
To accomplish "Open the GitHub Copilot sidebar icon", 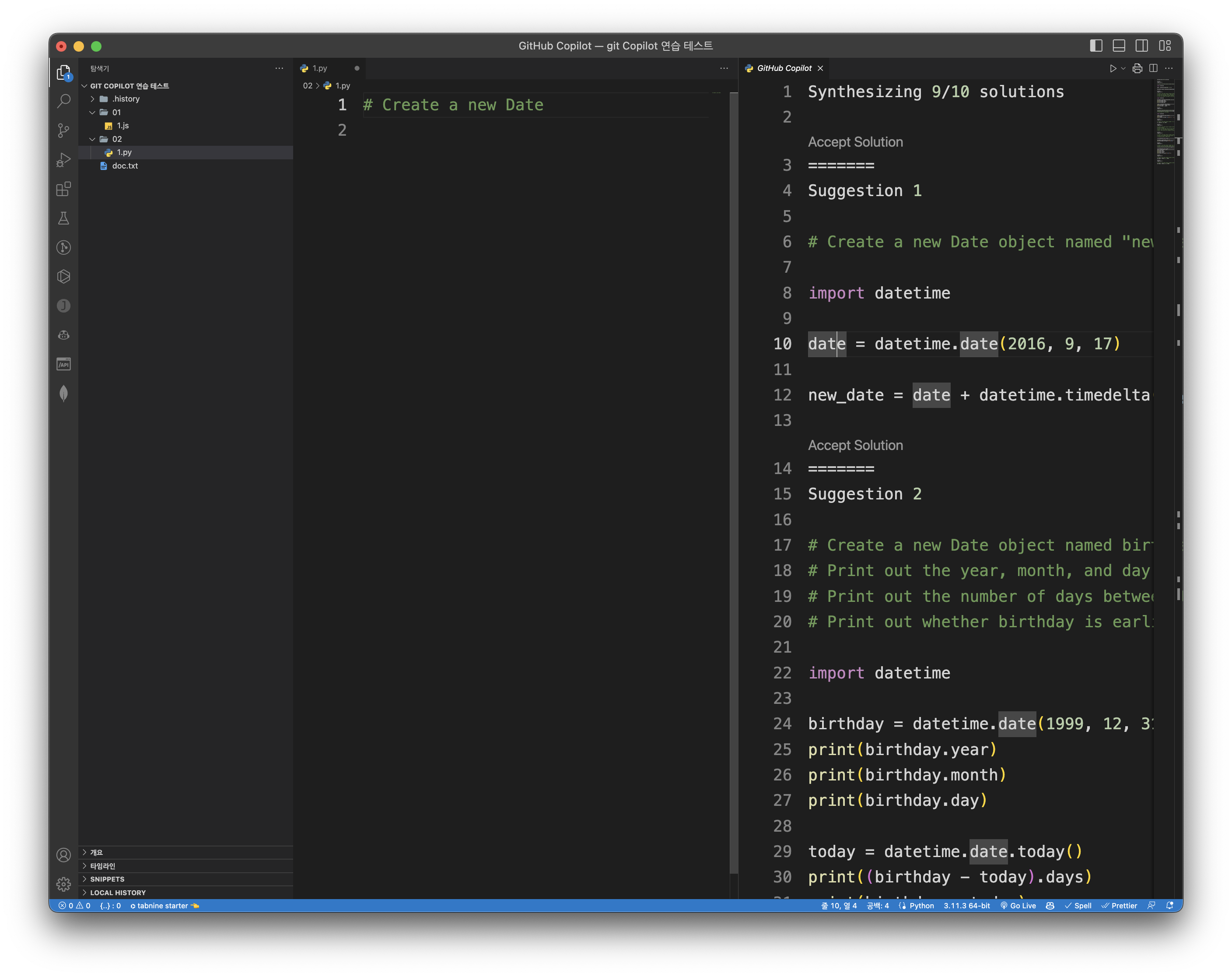I will click(63, 335).
